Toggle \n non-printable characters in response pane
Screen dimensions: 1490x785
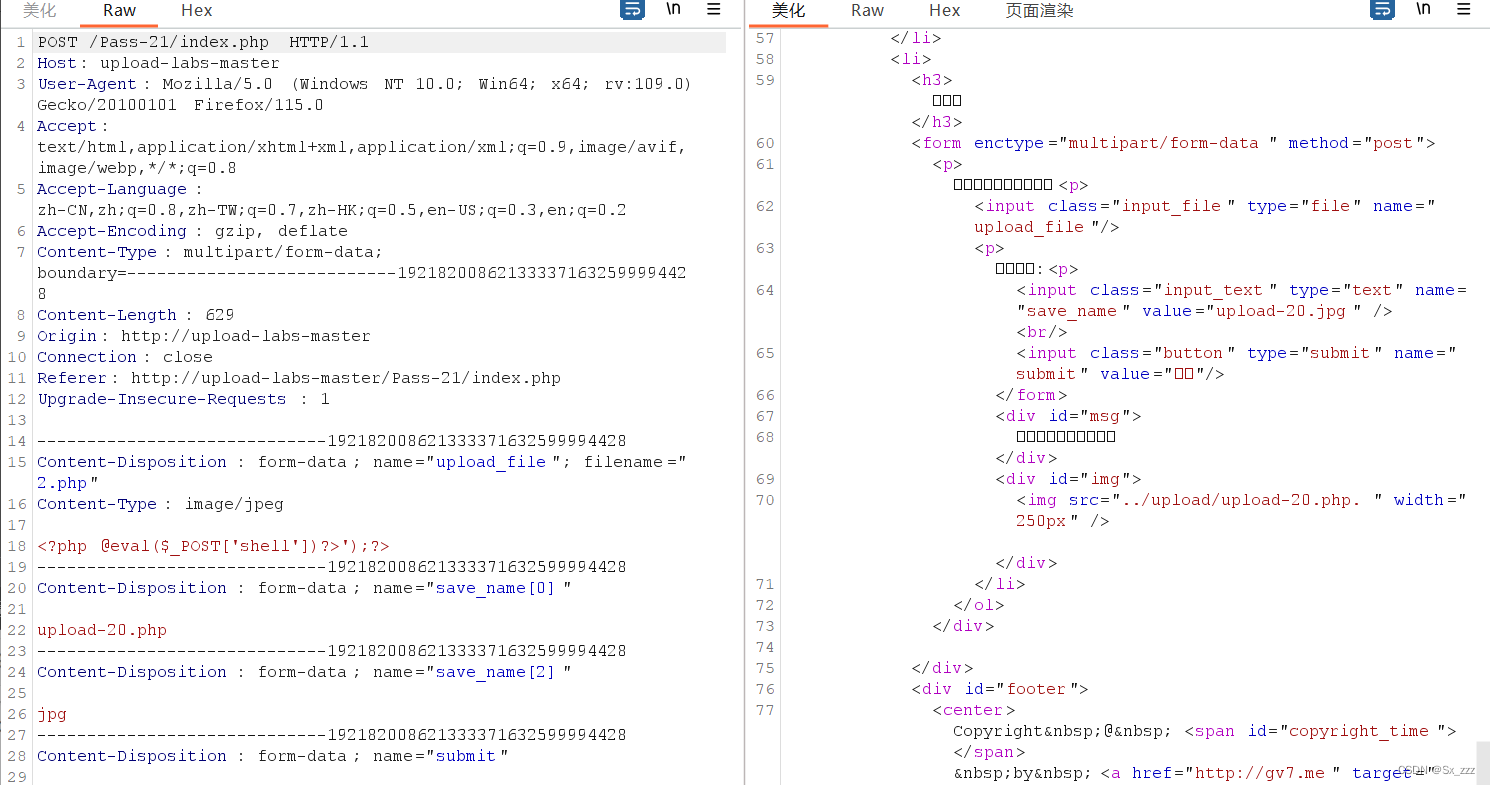[x=1423, y=9]
